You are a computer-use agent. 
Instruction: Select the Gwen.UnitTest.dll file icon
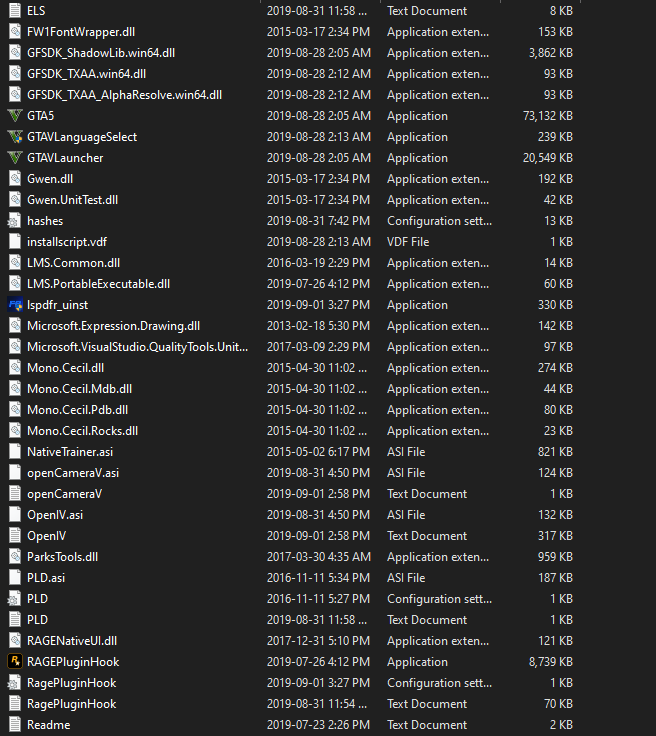point(15,199)
